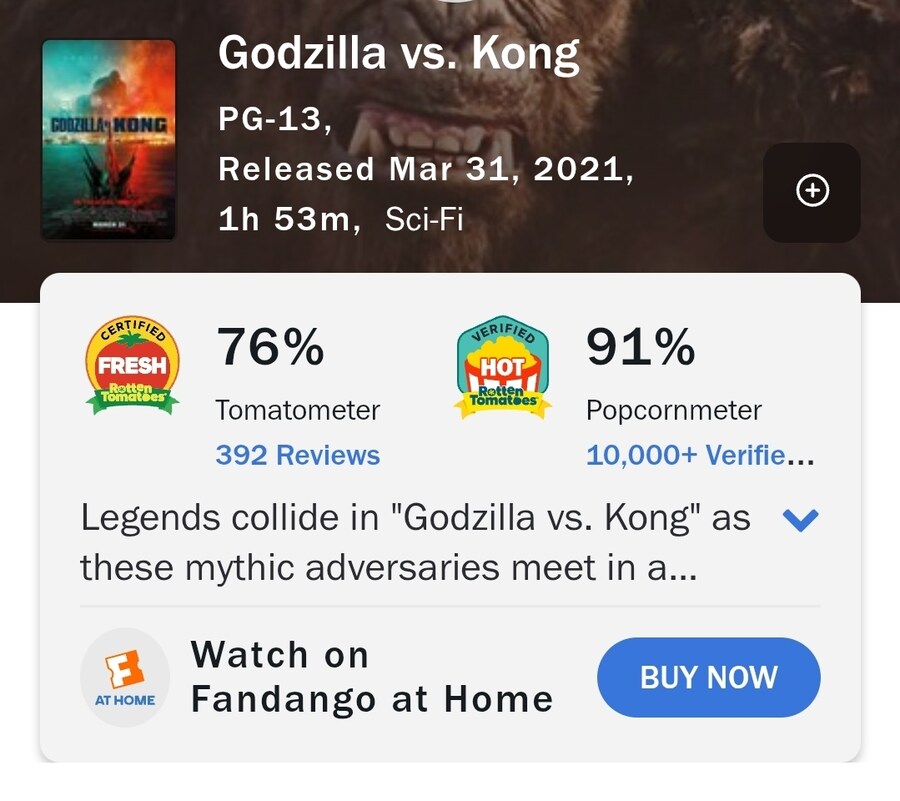Click the Fandango at Home logo
The image size is (900, 801).
[x=125, y=677]
